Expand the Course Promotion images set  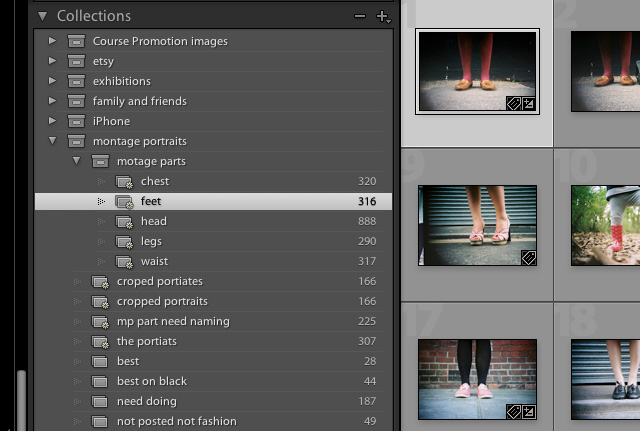(x=52, y=41)
